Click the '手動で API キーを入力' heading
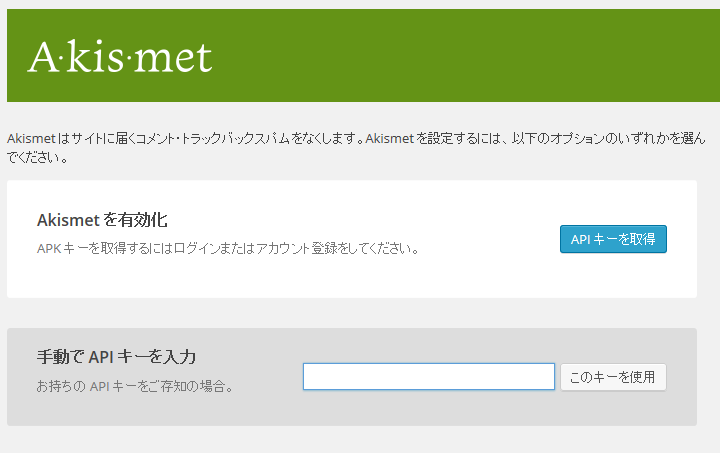 [x=116, y=356]
